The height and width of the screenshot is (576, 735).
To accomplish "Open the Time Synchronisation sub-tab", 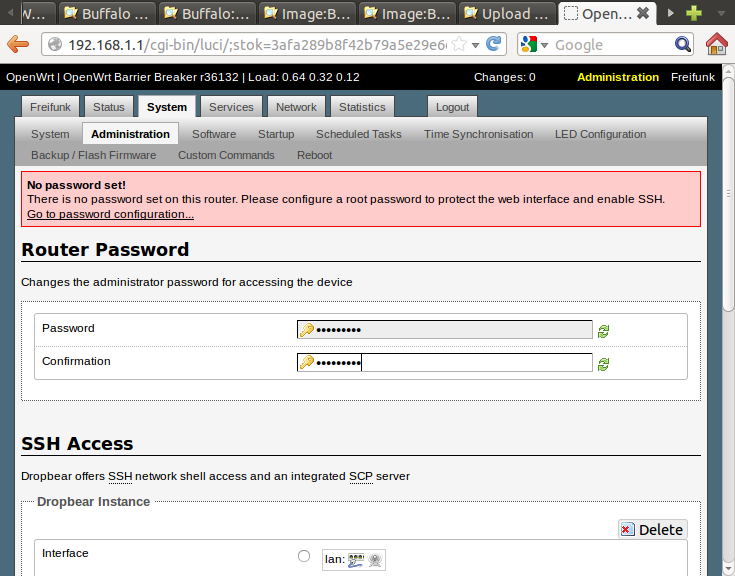I will pos(479,134).
